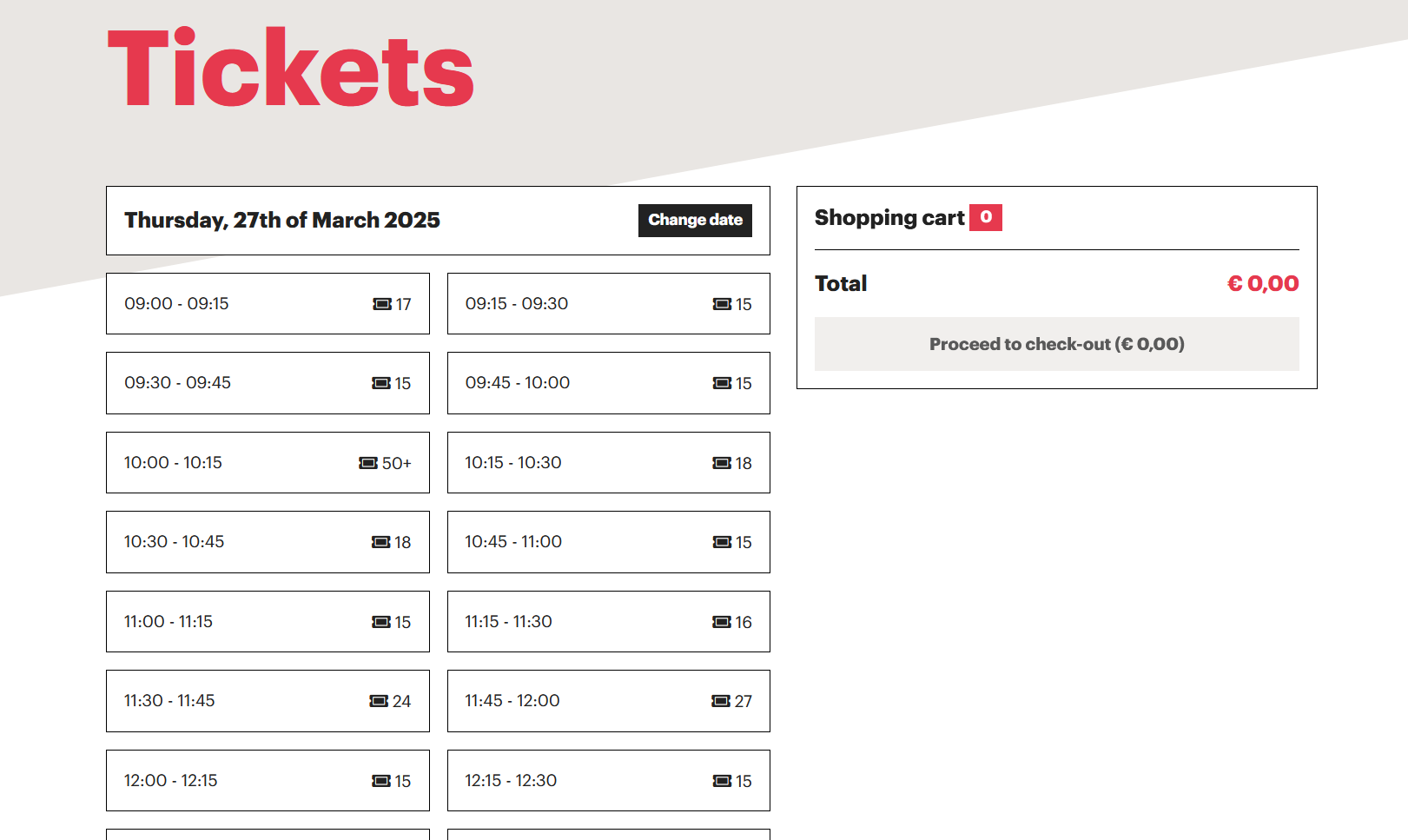
Task: Select the 09:15 - 09:30 time slot
Action: point(608,304)
